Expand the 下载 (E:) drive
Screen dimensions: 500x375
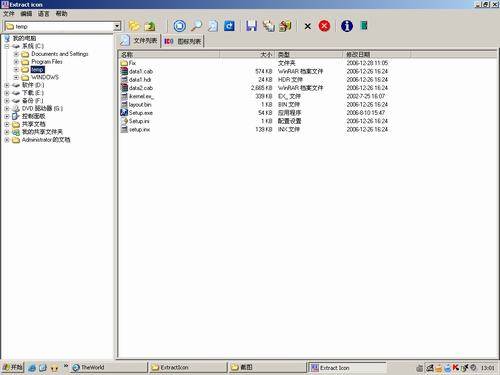(x=7, y=93)
